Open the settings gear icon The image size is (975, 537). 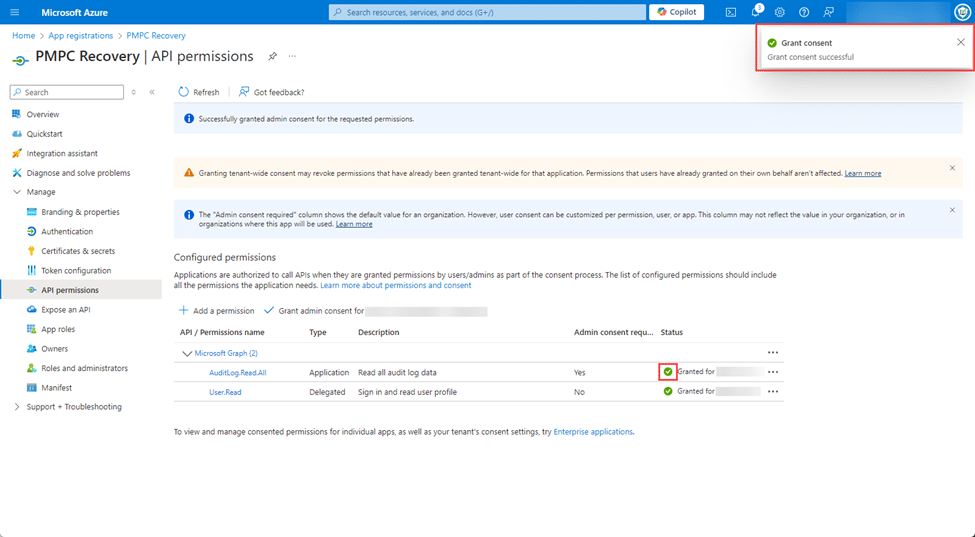pos(780,12)
